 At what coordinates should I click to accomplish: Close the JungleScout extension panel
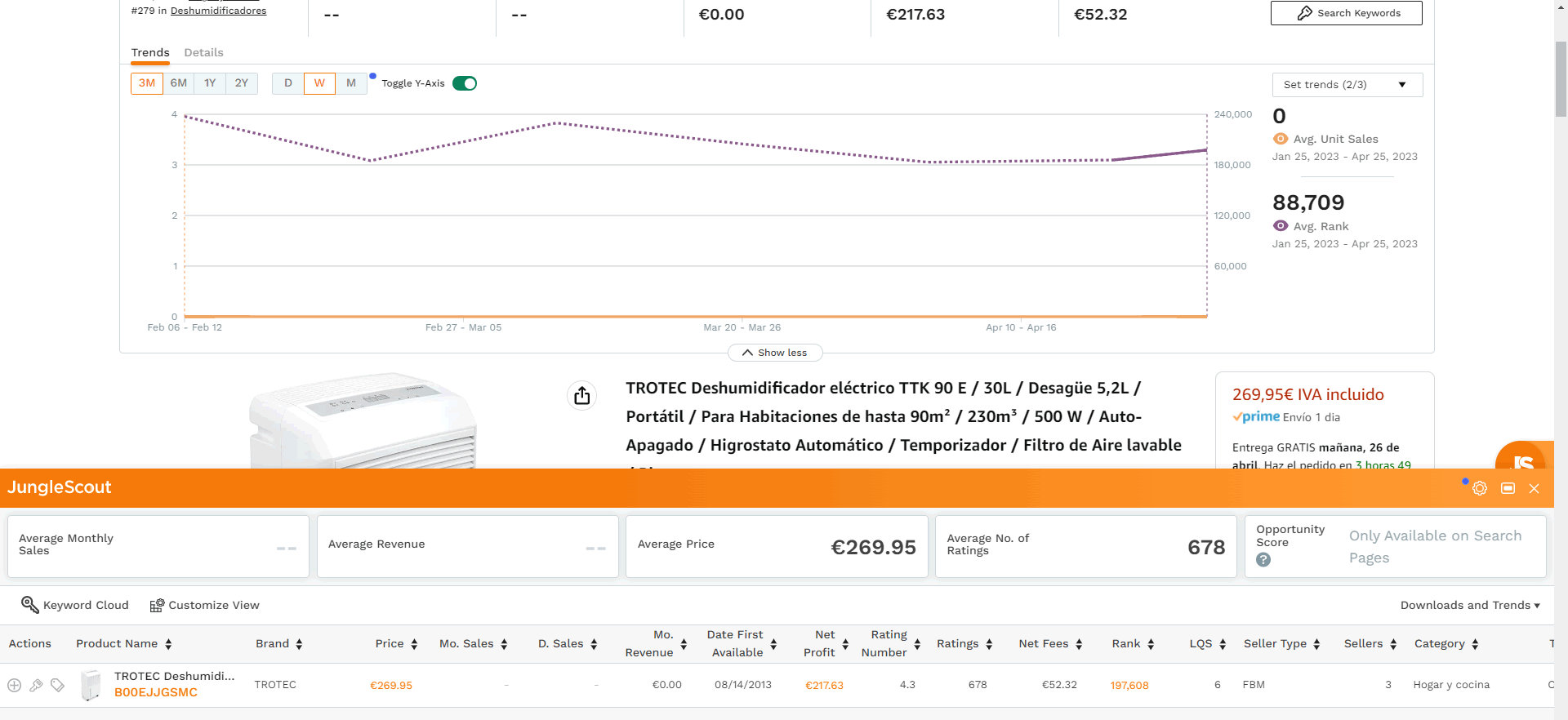point(1534,488)
